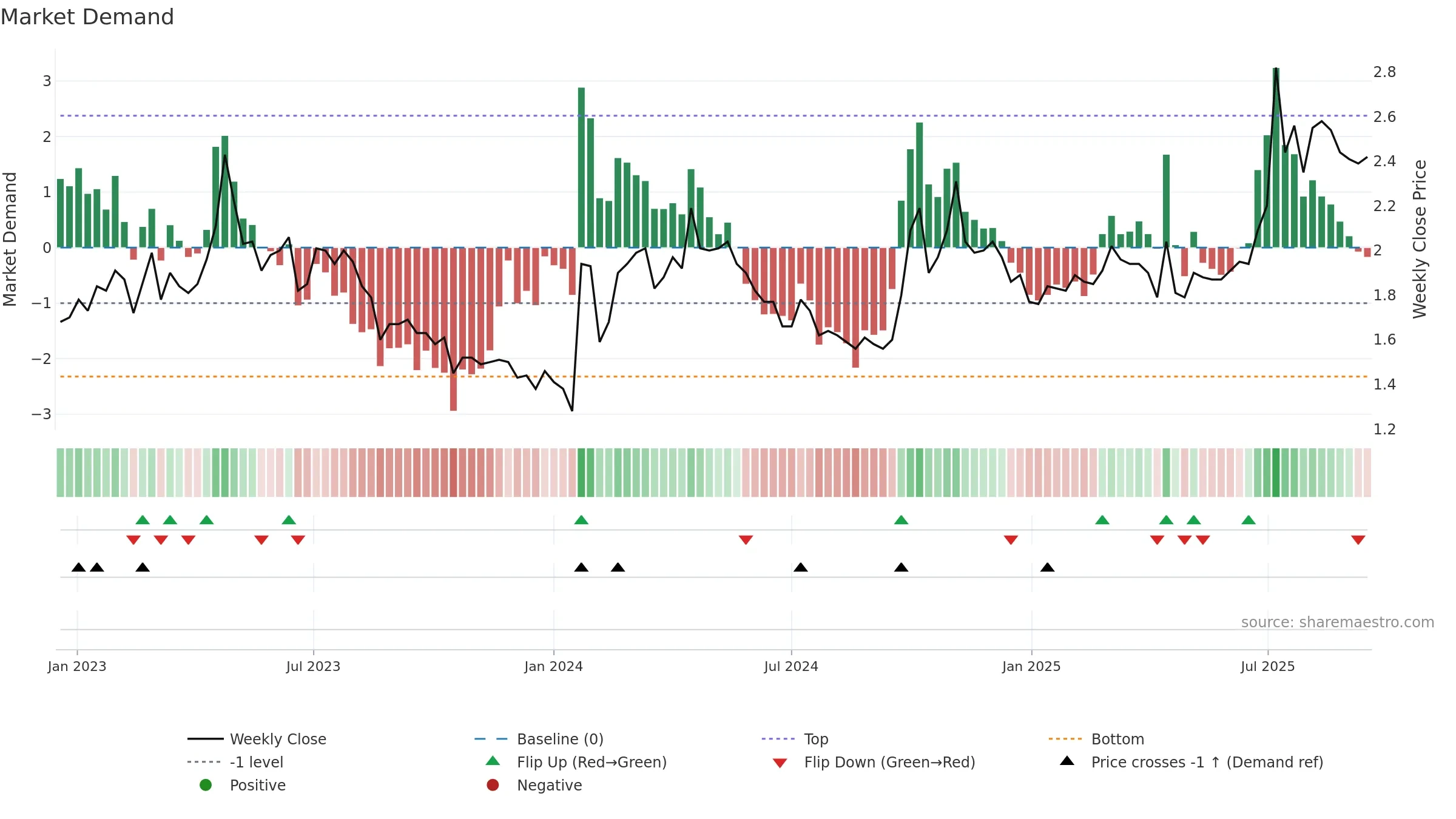Click the 1.6 tick on price axis
This screenshot has height=819, width=1456.
click(1384, 339)
